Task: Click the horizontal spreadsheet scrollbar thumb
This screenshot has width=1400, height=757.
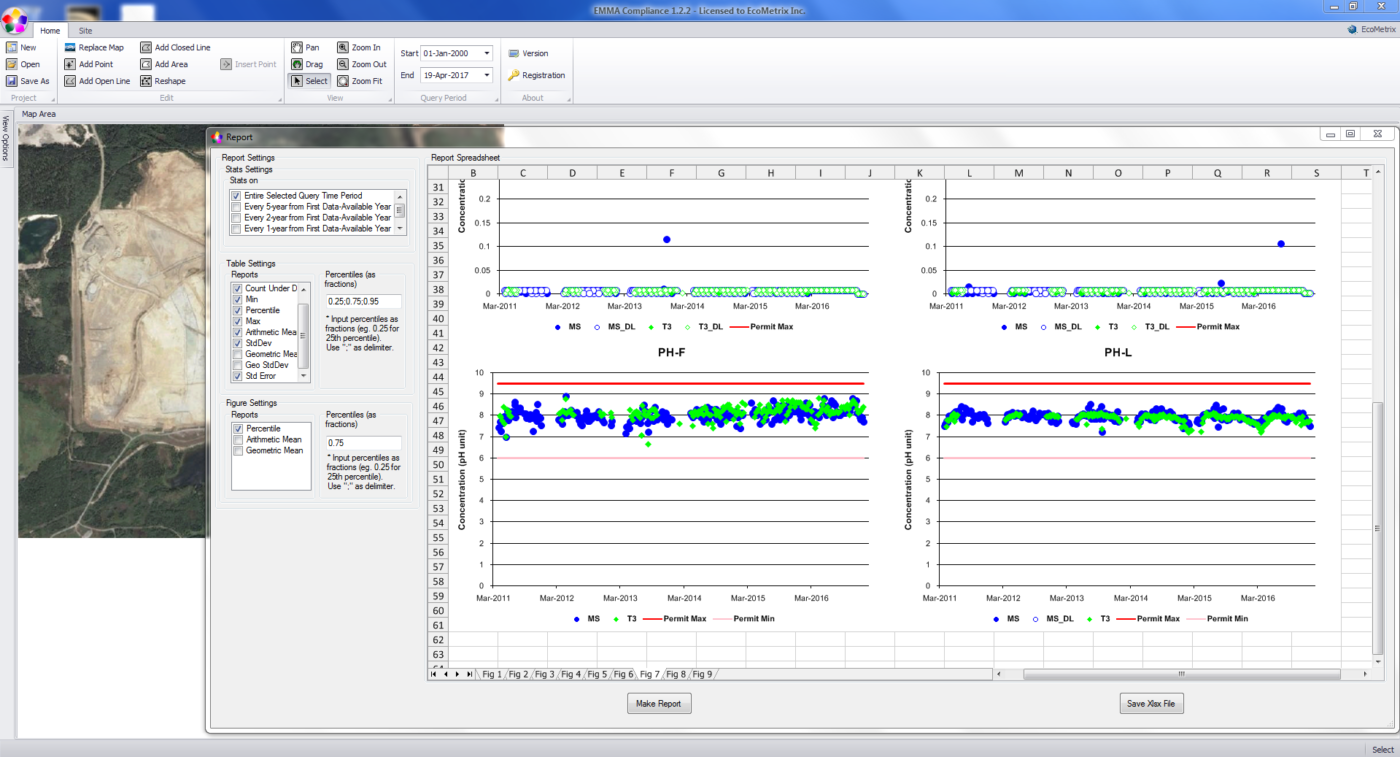Action: 1181,674
